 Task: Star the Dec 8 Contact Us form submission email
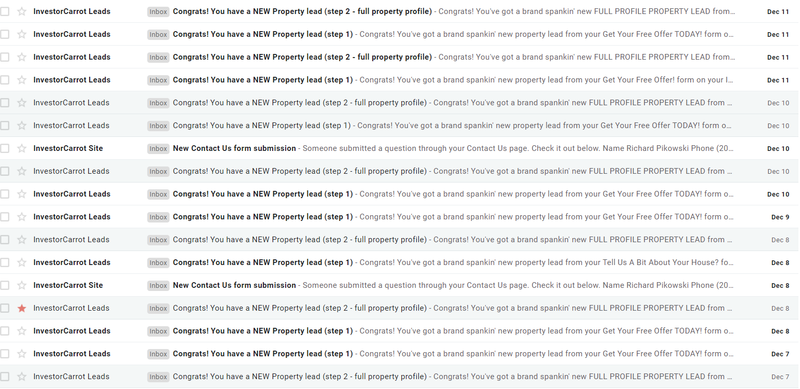(21, 285)
